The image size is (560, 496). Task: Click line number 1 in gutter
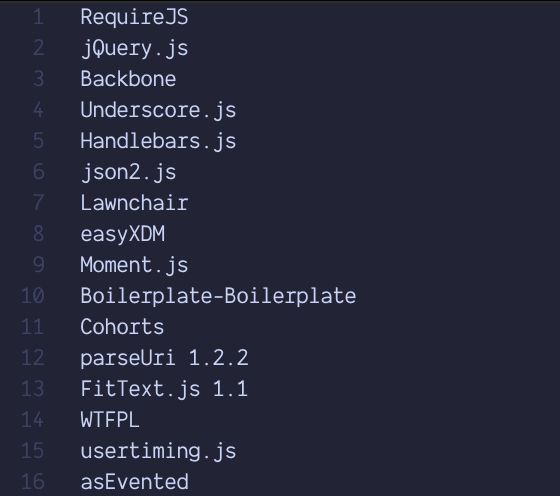[39, 17]
